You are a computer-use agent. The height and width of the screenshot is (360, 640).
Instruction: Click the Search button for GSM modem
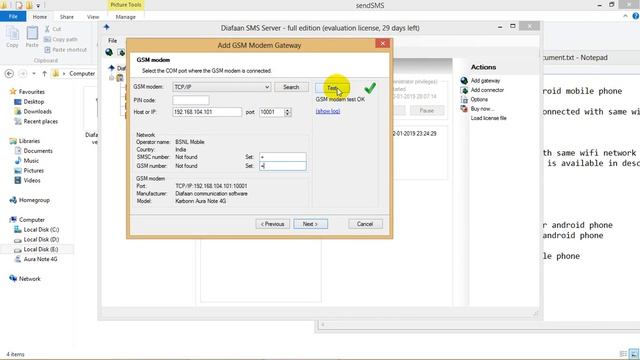pos(291,87)
